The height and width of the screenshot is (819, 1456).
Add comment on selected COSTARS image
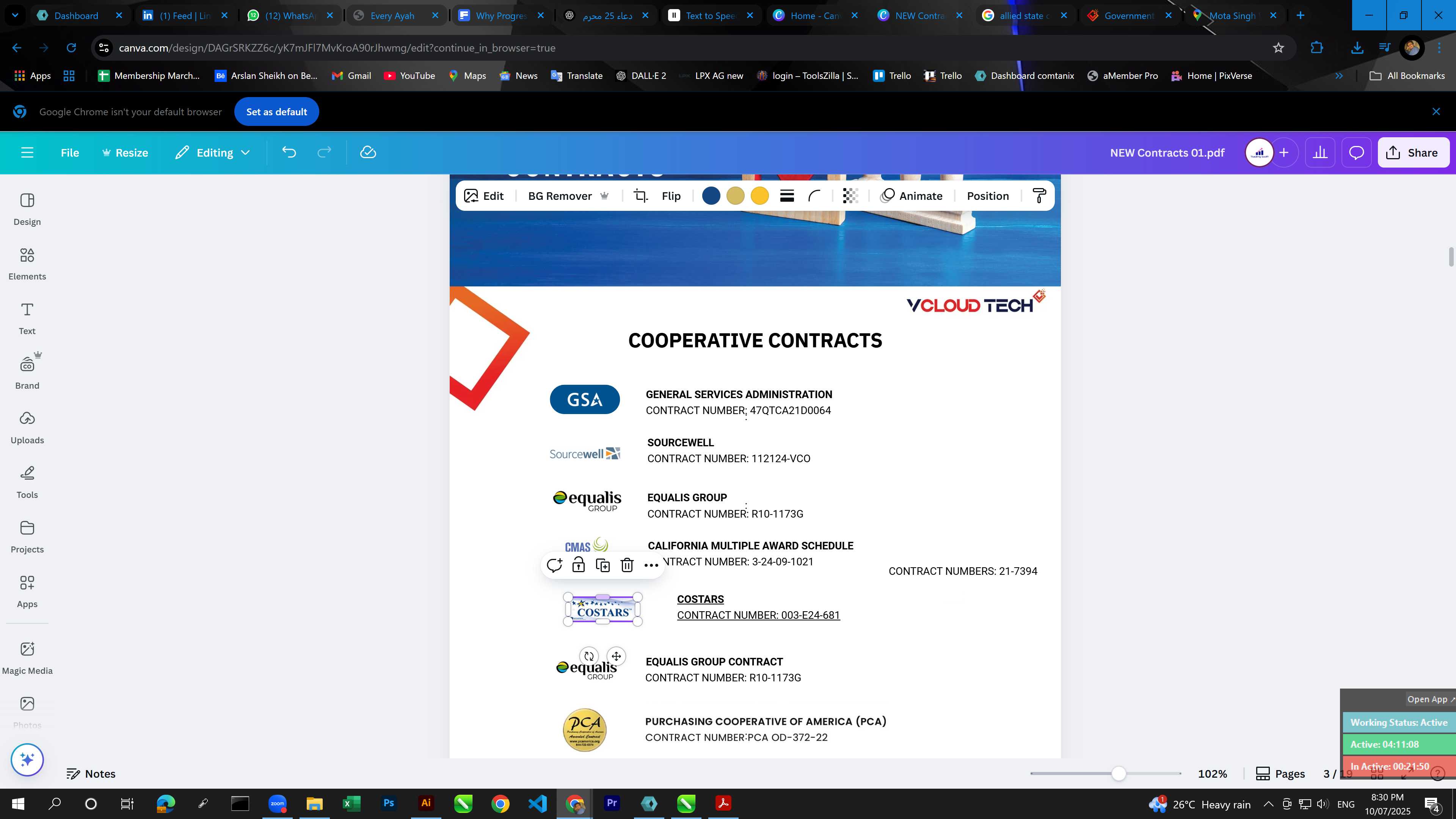pos(554,565)
